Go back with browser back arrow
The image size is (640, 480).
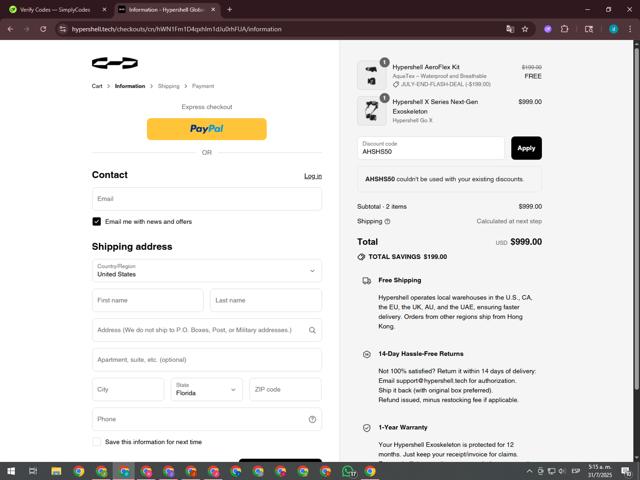[11, 29]
